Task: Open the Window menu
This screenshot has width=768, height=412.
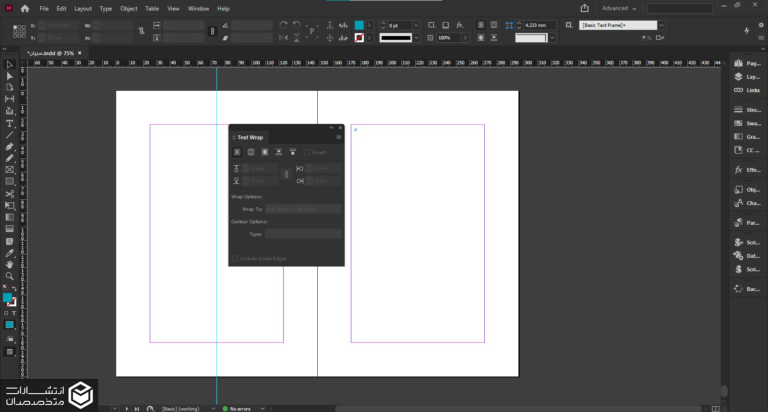Action: point(199,8)
